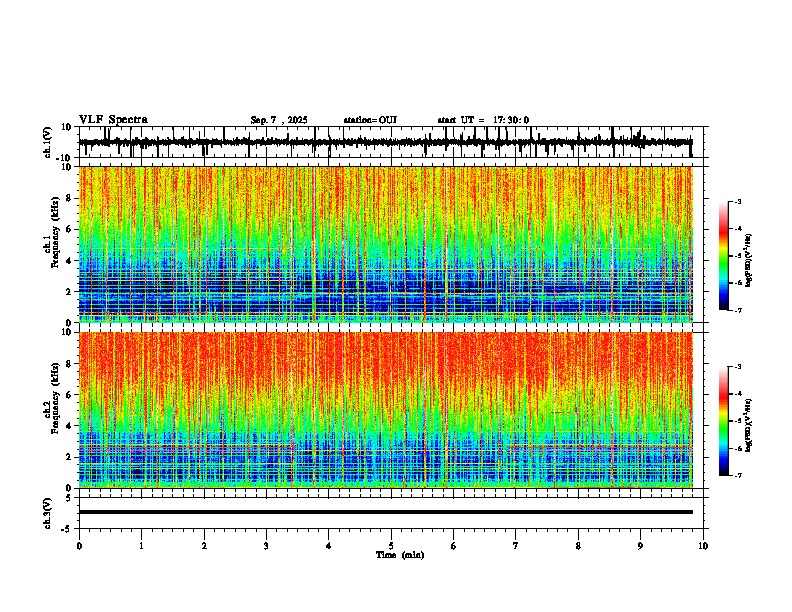Click the "Time (min)" axis title
Screen dimensions: 792x612
[x=400, y=555]
